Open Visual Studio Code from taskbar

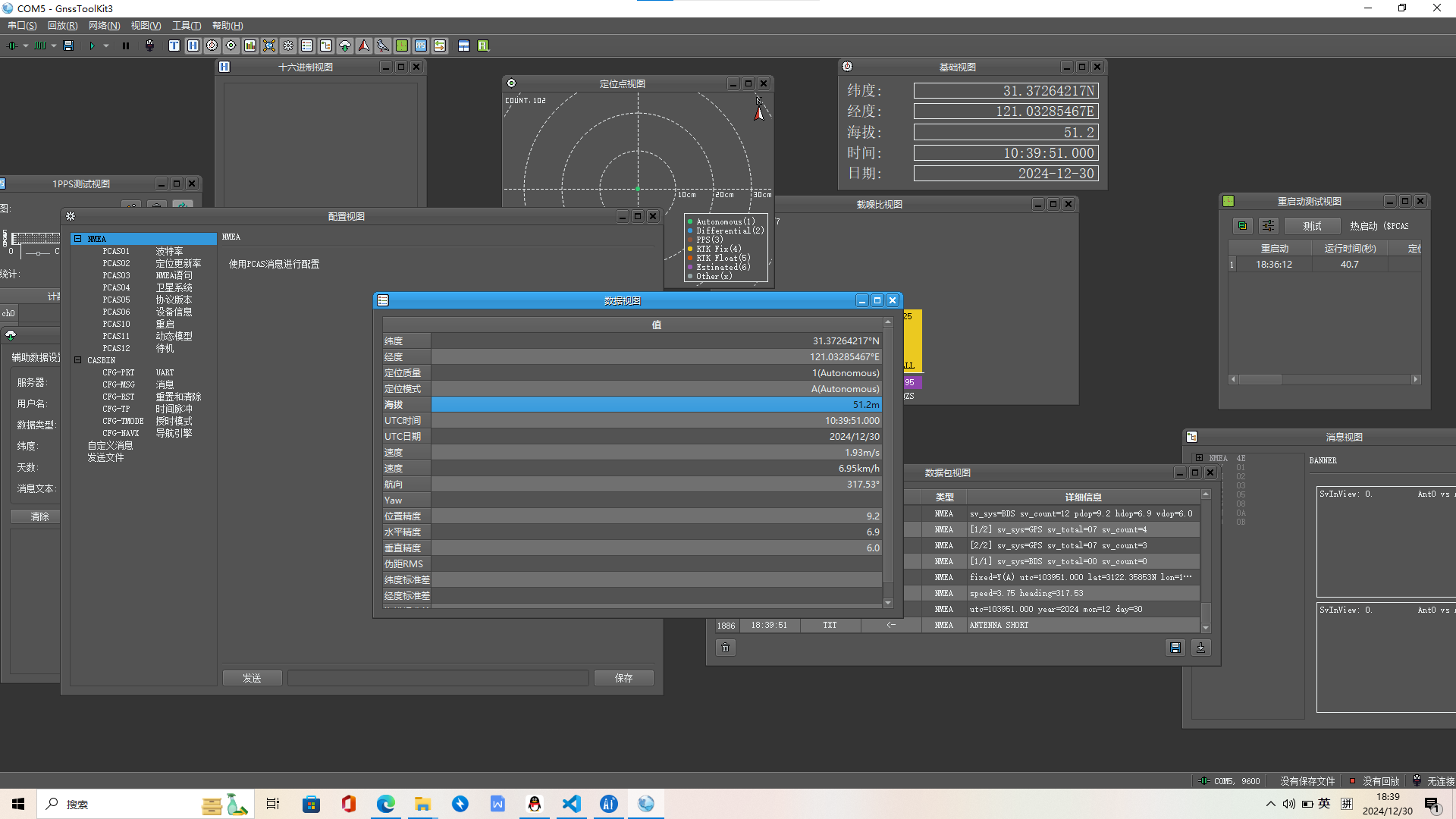(571, 804)
